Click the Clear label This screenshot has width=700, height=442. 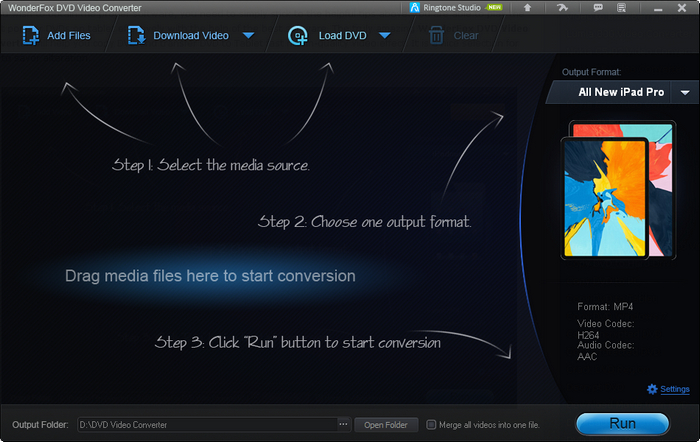[466, 35]
